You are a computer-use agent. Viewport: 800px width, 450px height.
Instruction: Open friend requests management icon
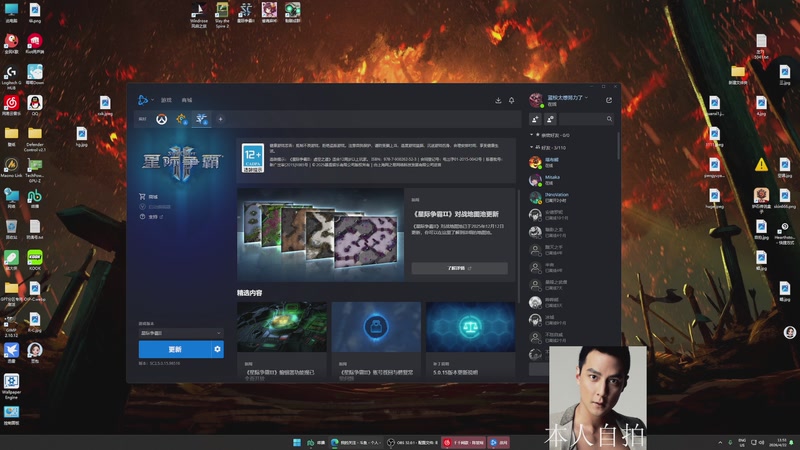pyautogui.click(x=551, y=119)
